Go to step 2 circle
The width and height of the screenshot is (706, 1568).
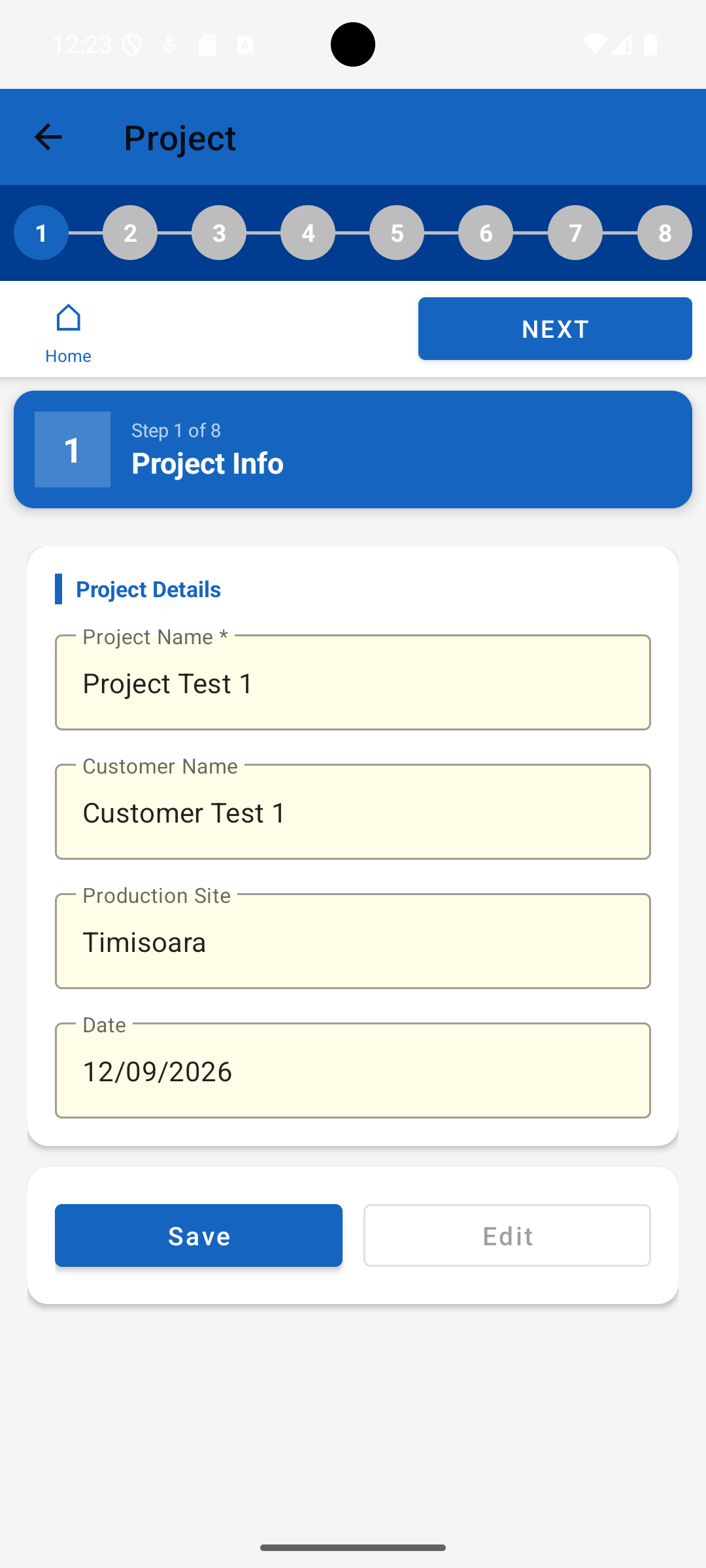[130, 233]
